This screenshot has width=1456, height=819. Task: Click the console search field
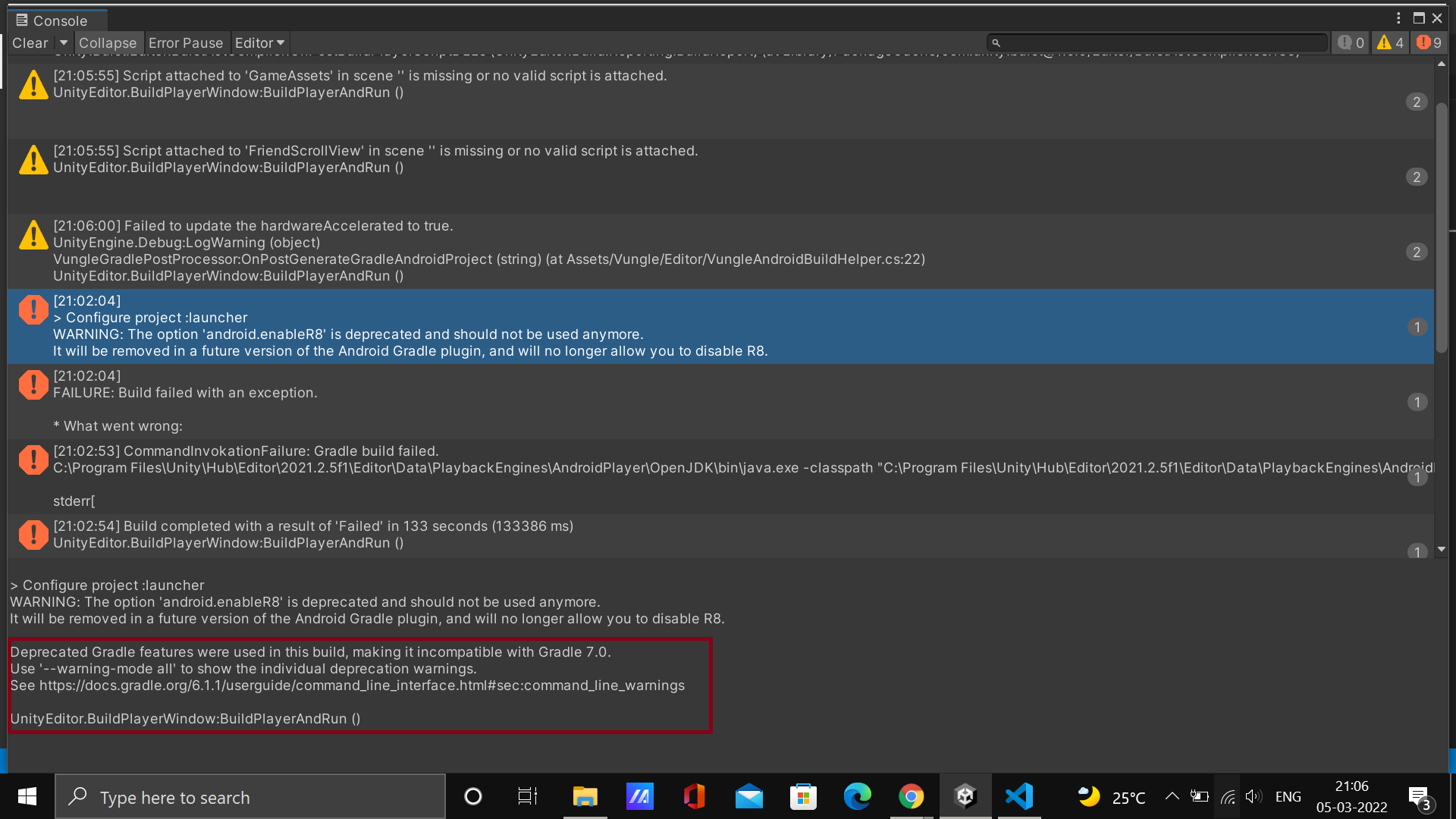coord(1157,43)
